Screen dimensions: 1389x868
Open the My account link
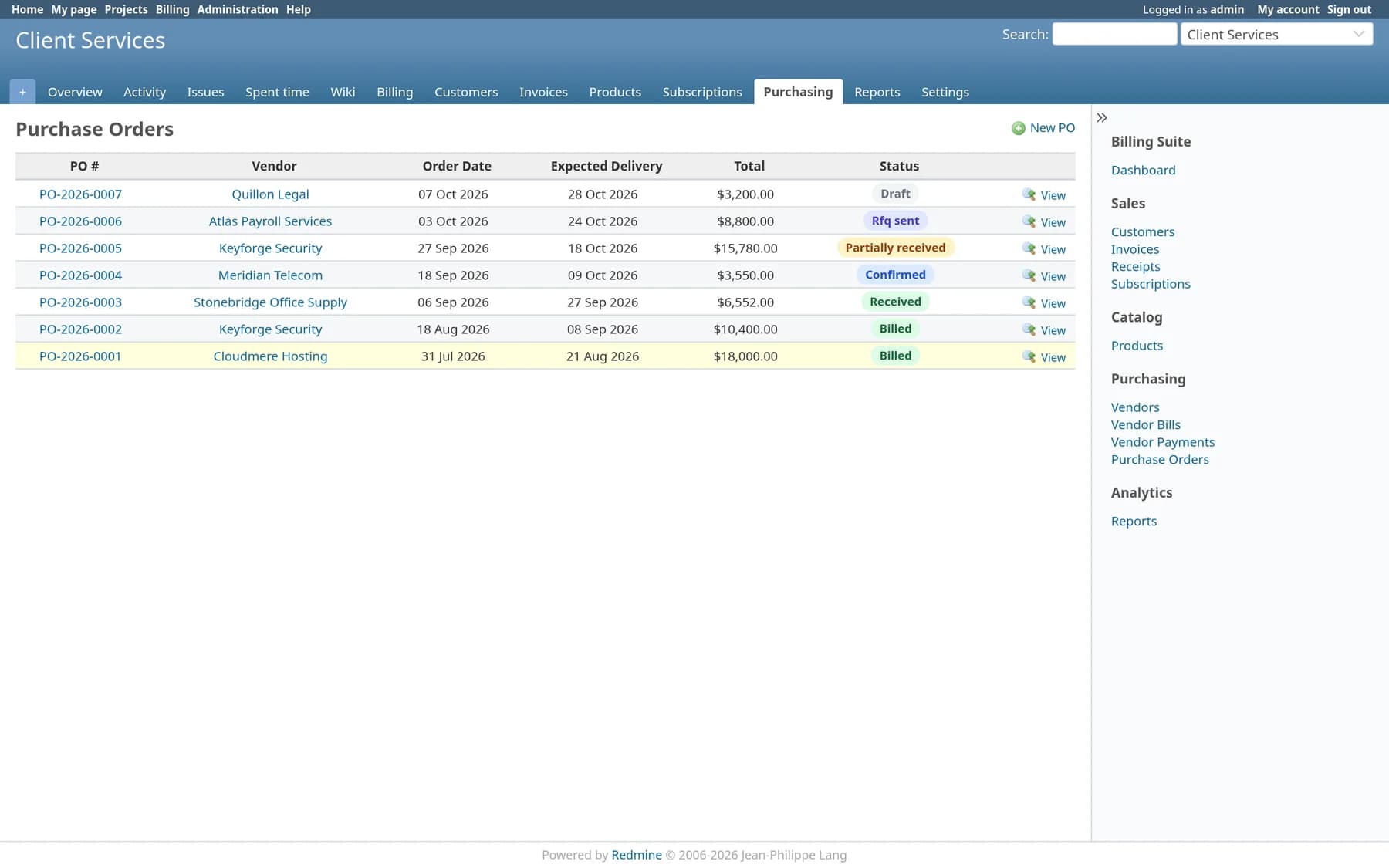tap(1288, 9)
